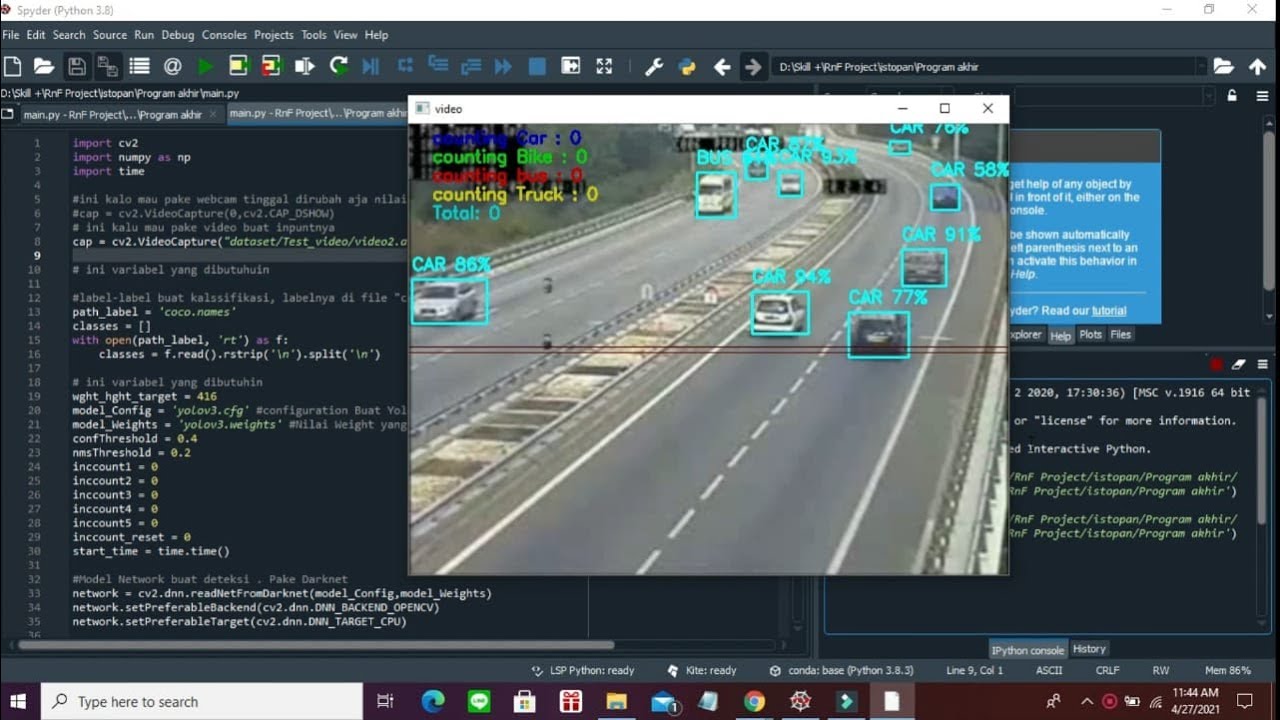Open the View menu
Image resolution: width=1280 pixels, height=720 pixels.
[346, 35]
